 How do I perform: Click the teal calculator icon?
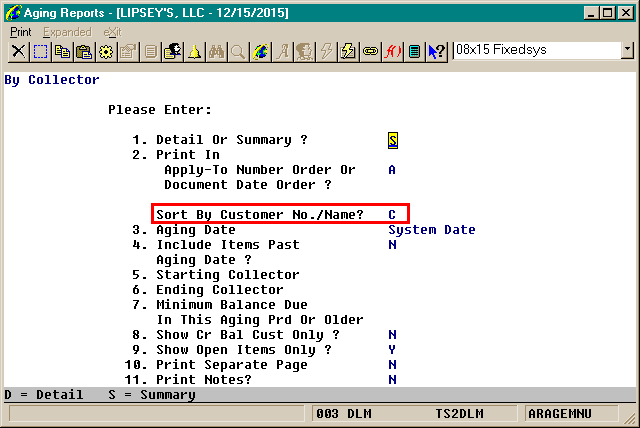415,52
